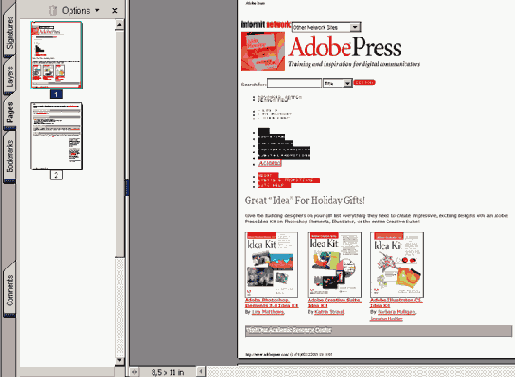Open the Options dropdown menu

pyautogui.click(x=80, y=11)
